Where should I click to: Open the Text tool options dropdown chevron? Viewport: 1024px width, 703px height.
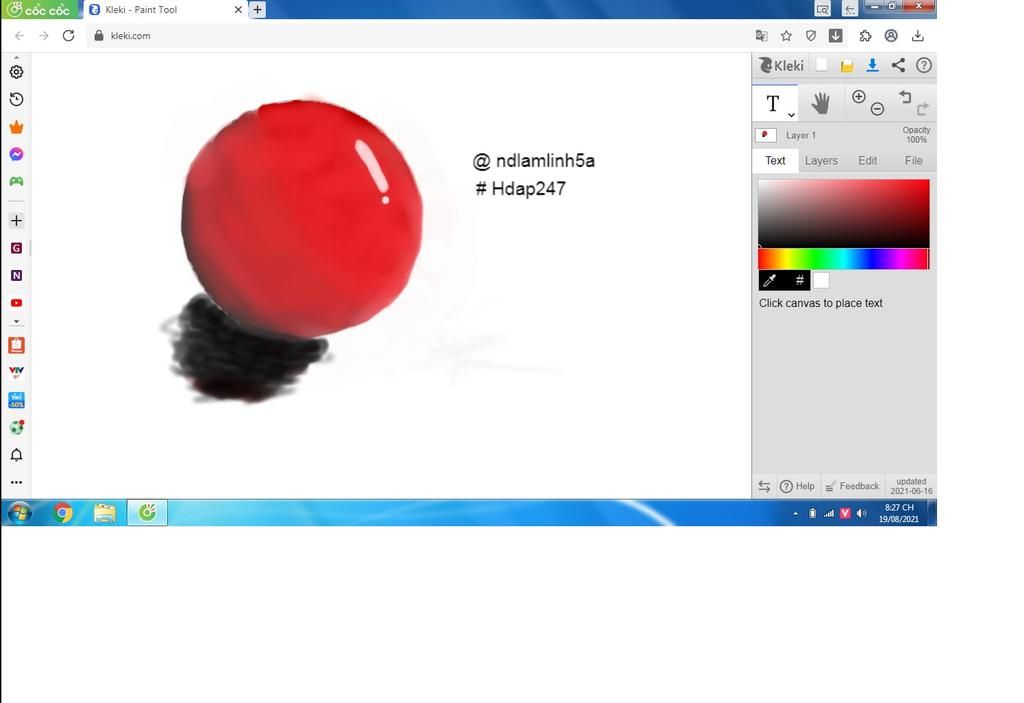(x=791, y=114)
